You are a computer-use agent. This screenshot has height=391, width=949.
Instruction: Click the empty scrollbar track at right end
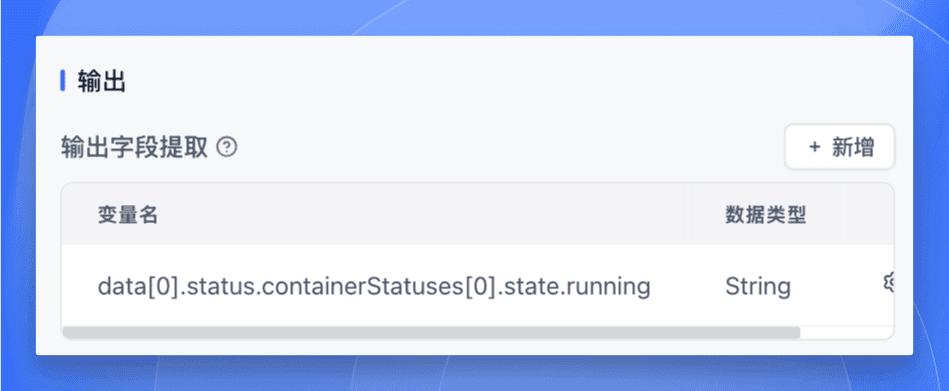click(846, 333)
